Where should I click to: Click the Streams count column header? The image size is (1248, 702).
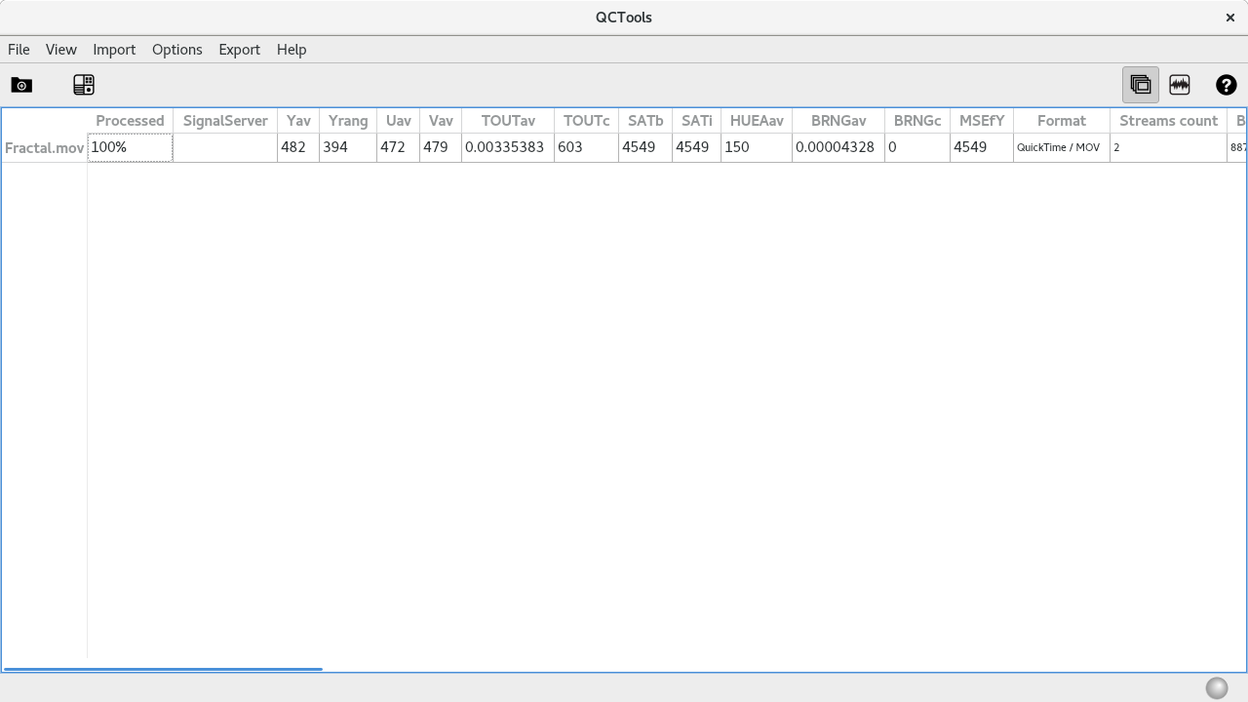(x=1168, y=120)
